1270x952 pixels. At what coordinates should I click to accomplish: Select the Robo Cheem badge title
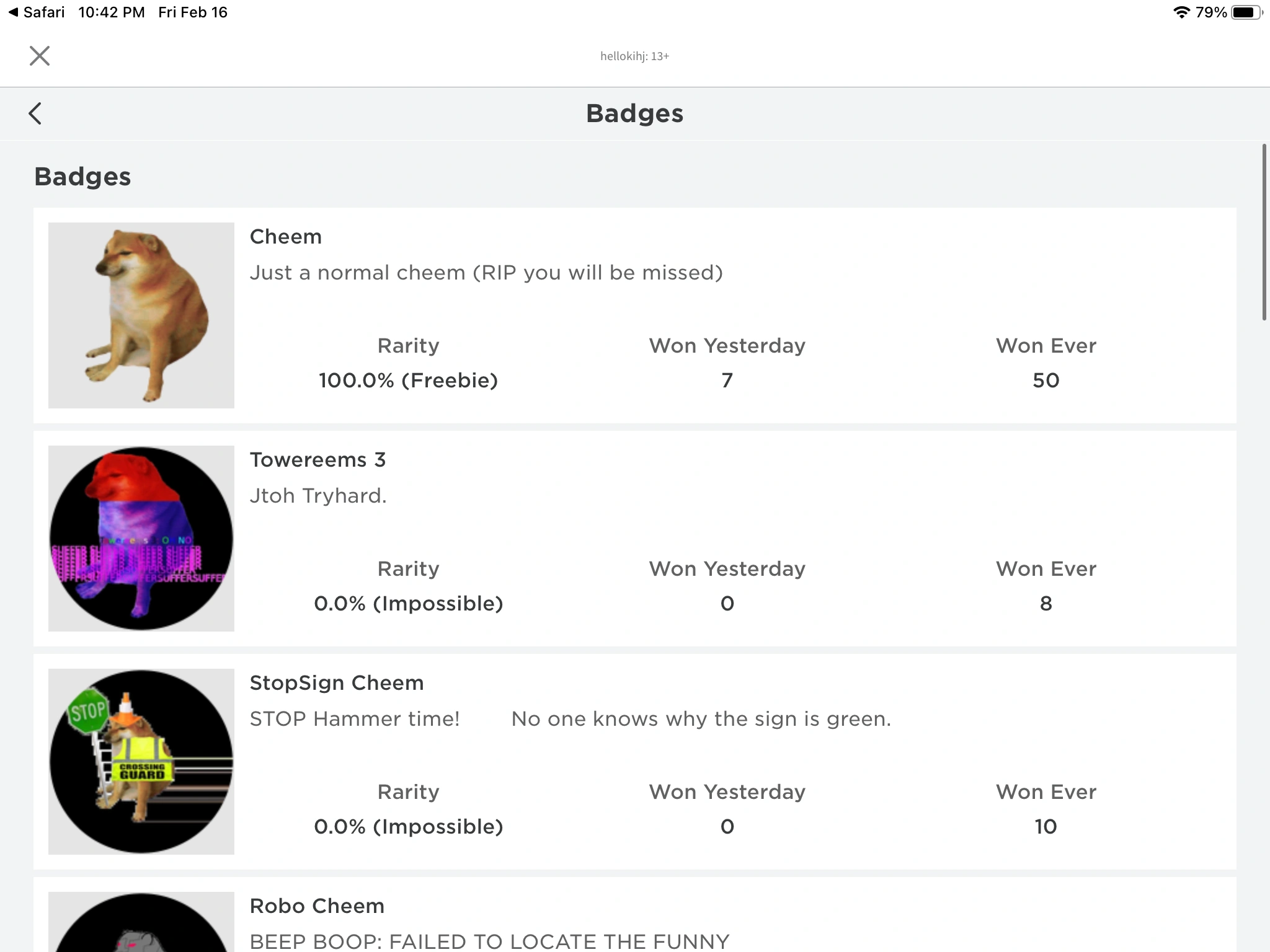(x=317, y=906)
